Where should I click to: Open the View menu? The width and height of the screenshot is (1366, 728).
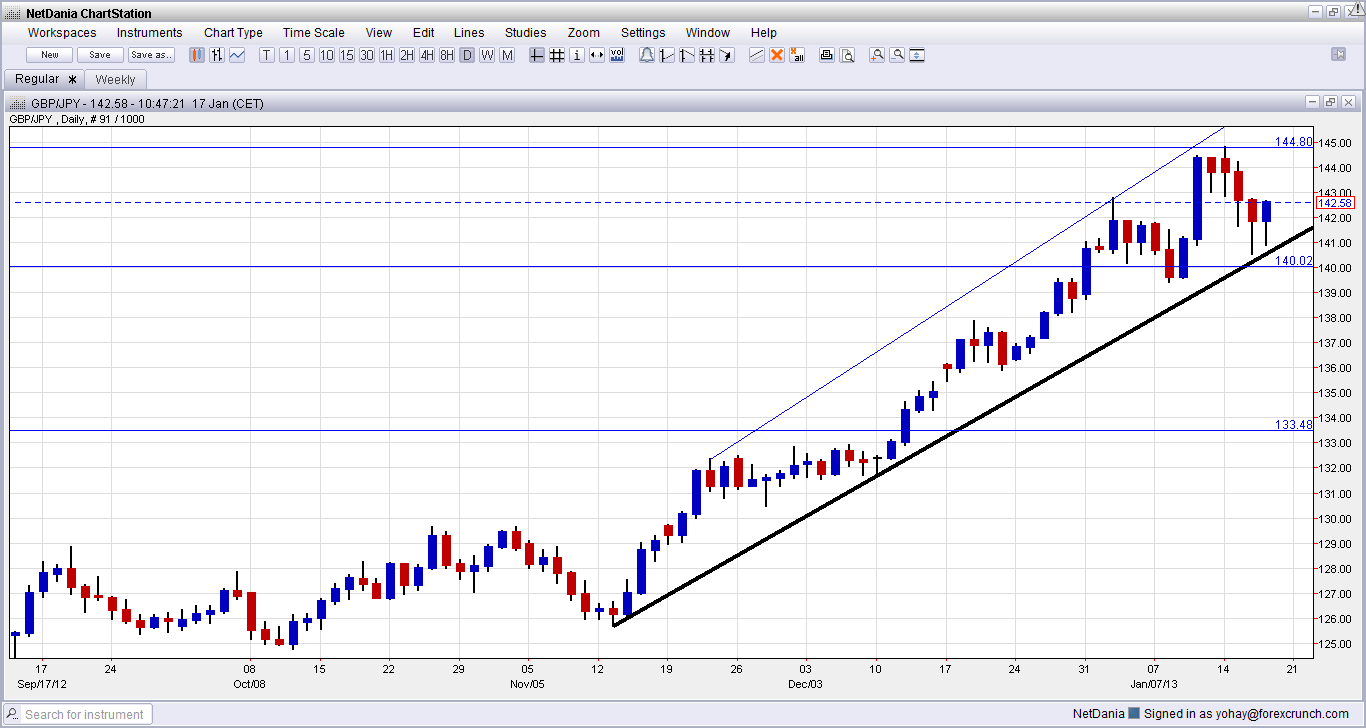[x=379, y=33]
